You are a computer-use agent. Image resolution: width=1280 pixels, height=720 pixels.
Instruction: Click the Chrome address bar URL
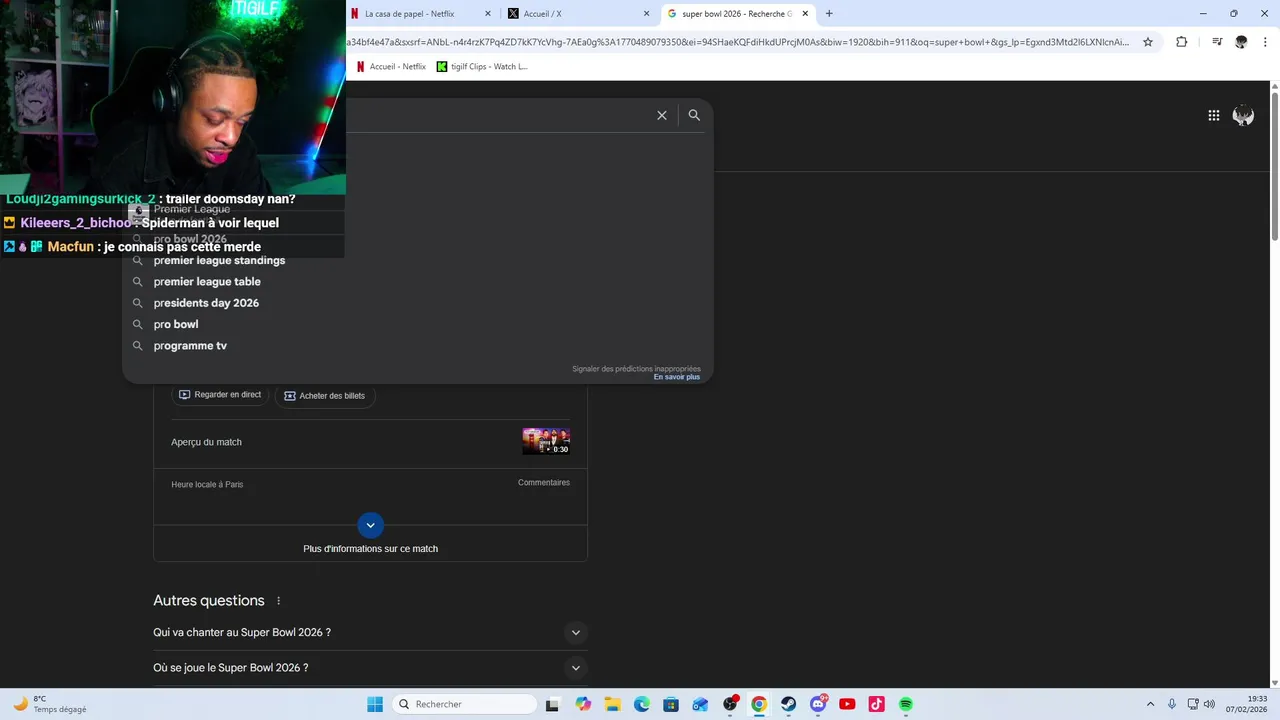coord(737,42)
